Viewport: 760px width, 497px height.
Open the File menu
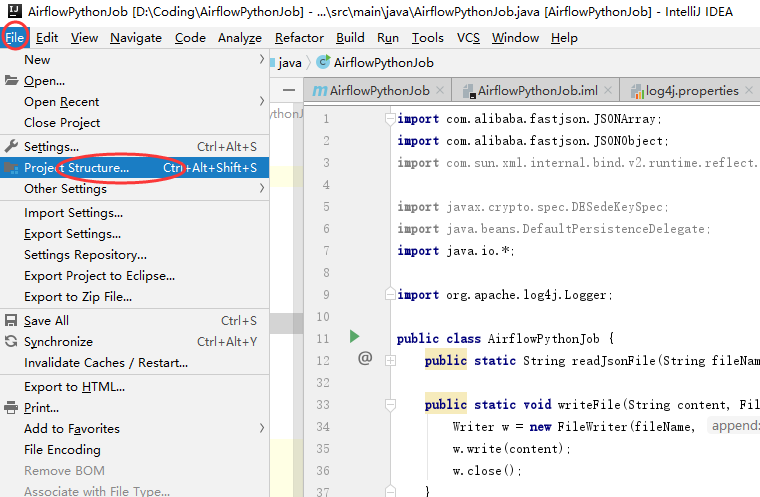15,38
